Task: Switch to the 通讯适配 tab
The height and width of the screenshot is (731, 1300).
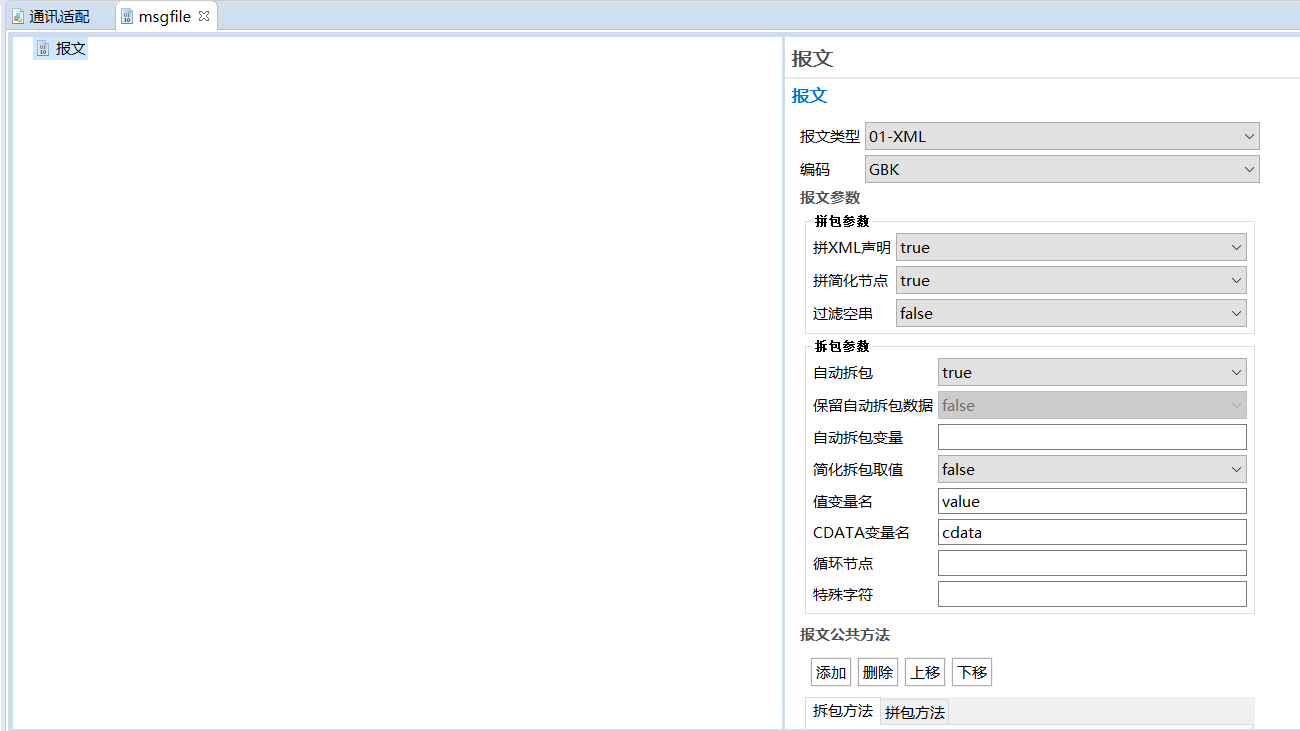Action: click(58, 17)
